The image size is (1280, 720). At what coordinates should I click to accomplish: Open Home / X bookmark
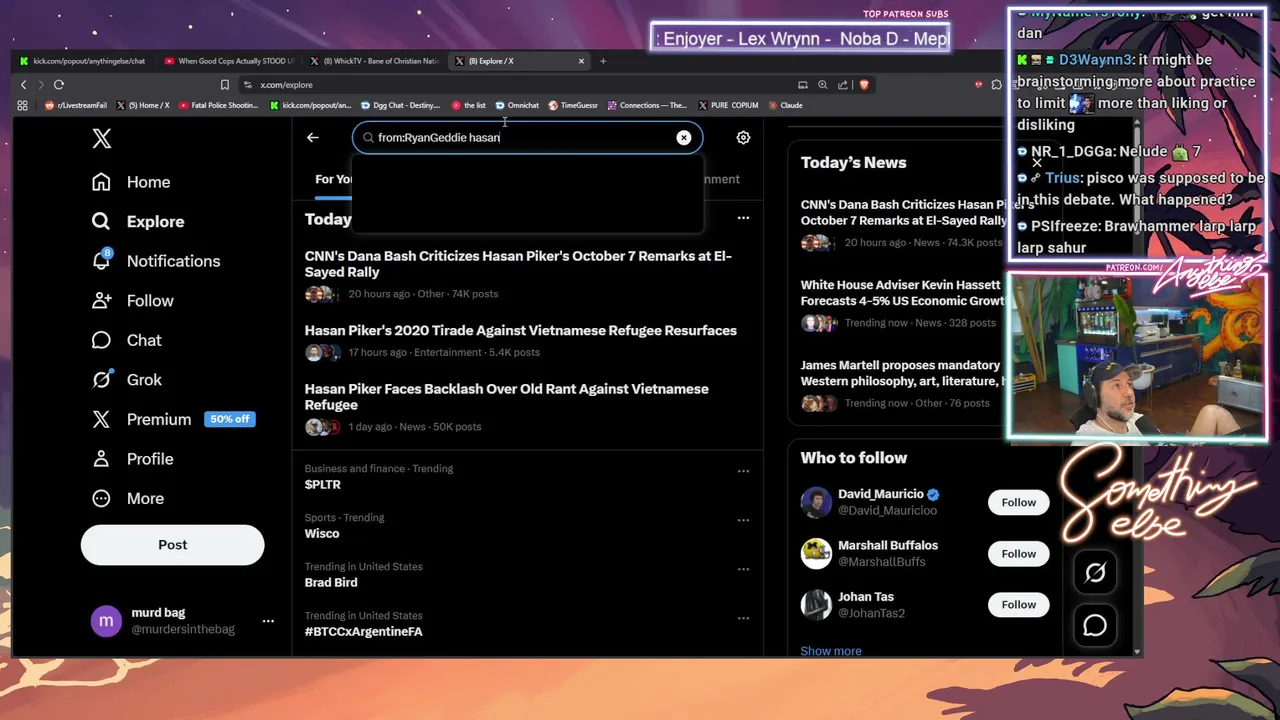click(143, 105)
